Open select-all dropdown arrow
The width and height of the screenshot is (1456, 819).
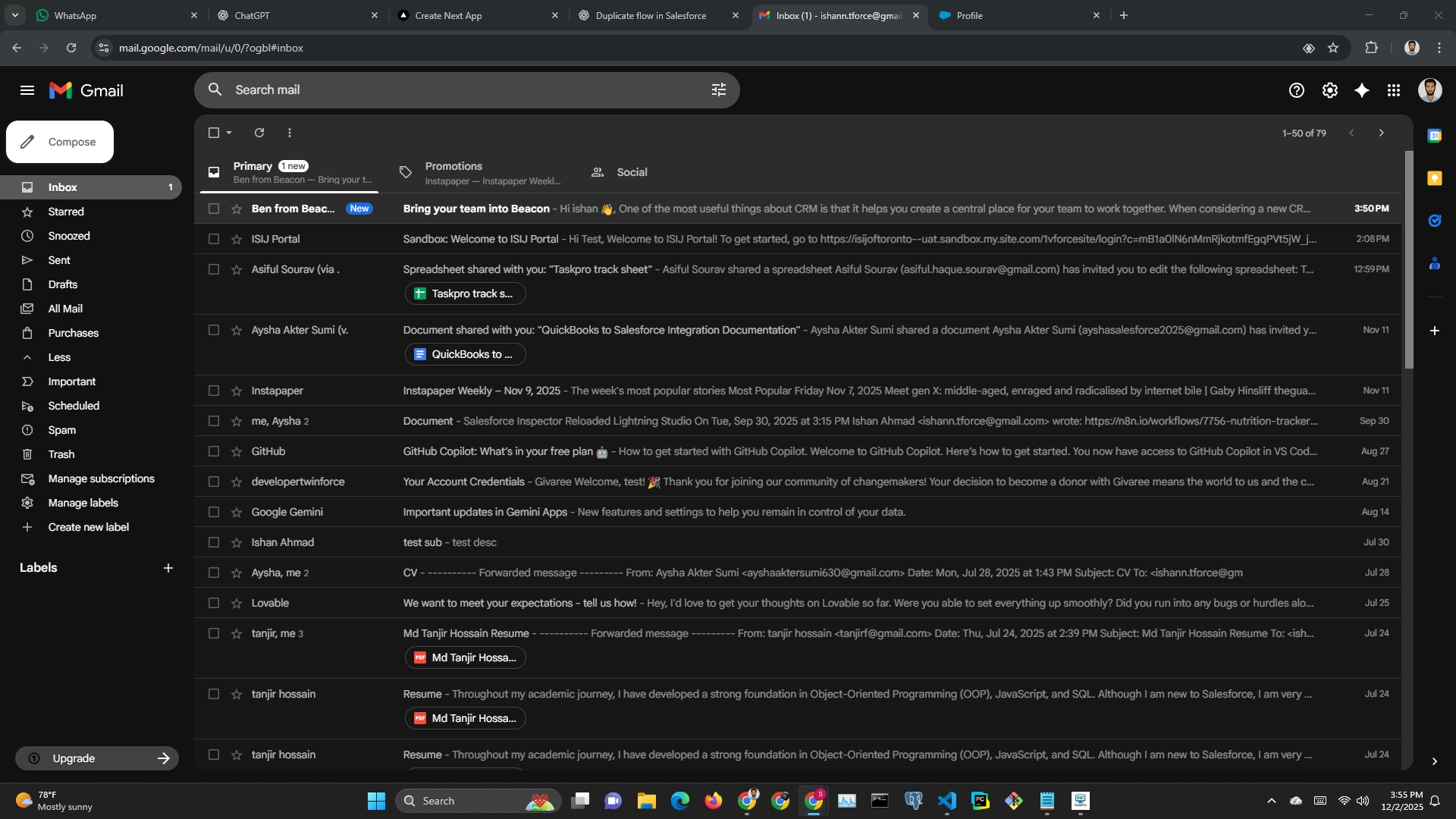coord(229,133)
